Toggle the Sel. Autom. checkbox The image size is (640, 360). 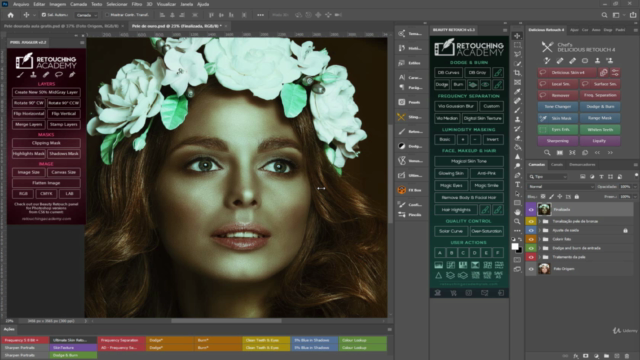coord(44,15)
